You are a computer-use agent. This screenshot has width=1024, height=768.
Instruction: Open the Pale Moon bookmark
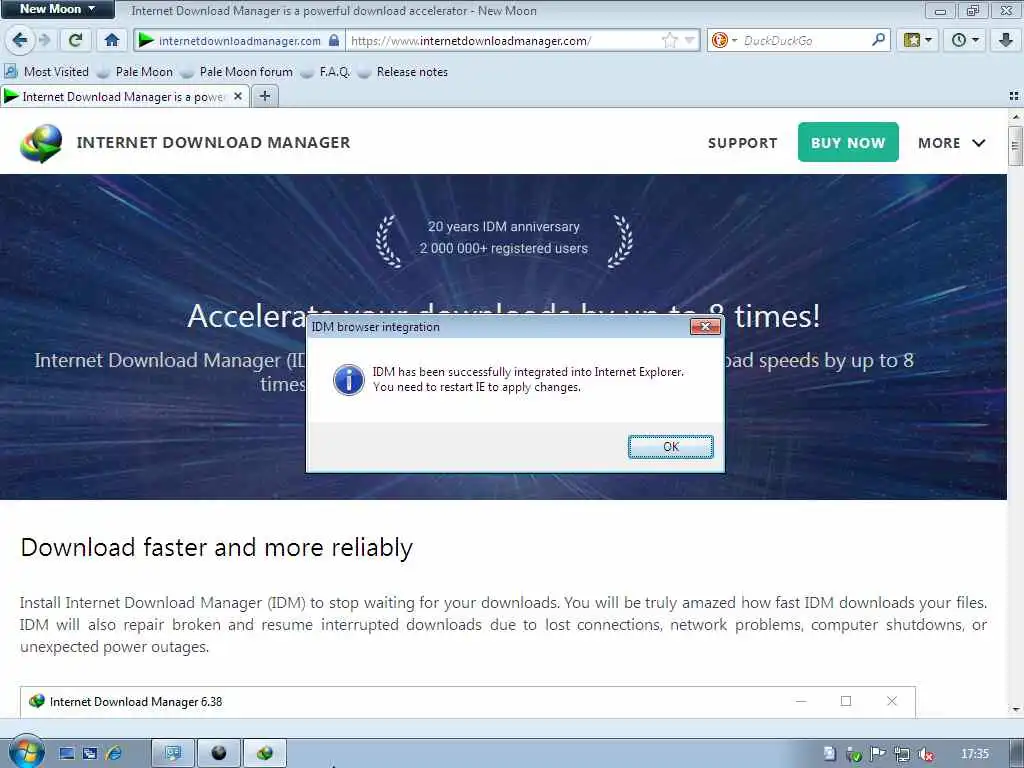(135, 72)
